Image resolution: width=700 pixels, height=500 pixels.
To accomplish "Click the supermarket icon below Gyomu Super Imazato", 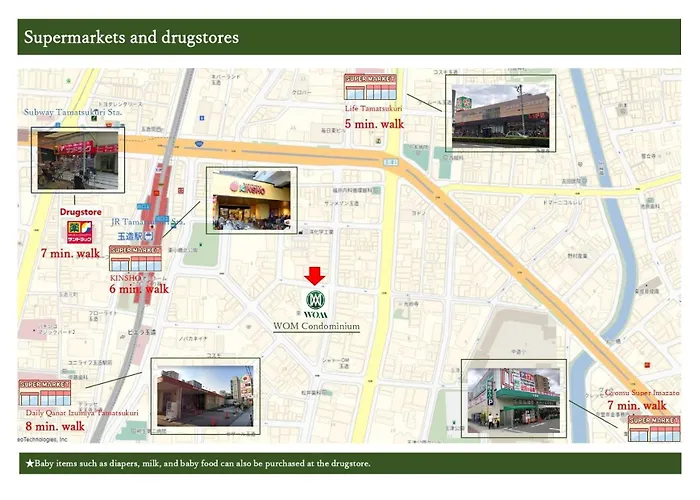I will (x=654, y=429).
